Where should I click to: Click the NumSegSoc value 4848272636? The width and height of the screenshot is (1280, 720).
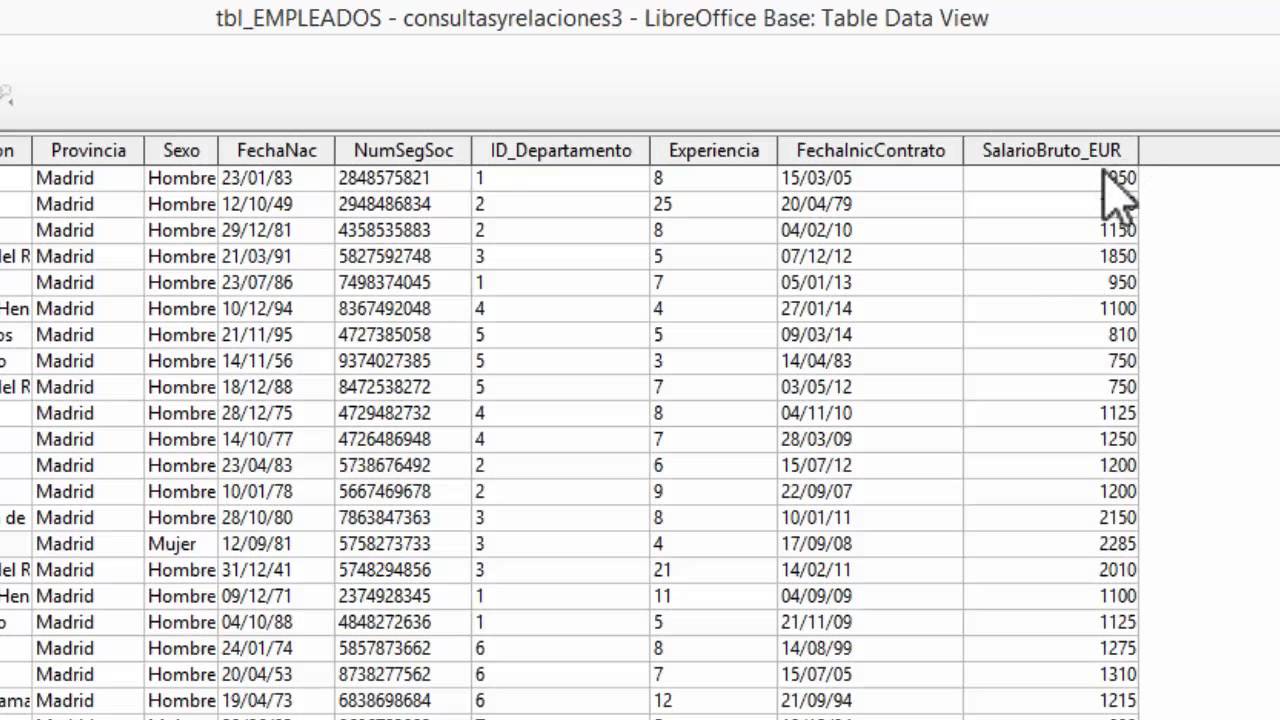click(403, 621)
